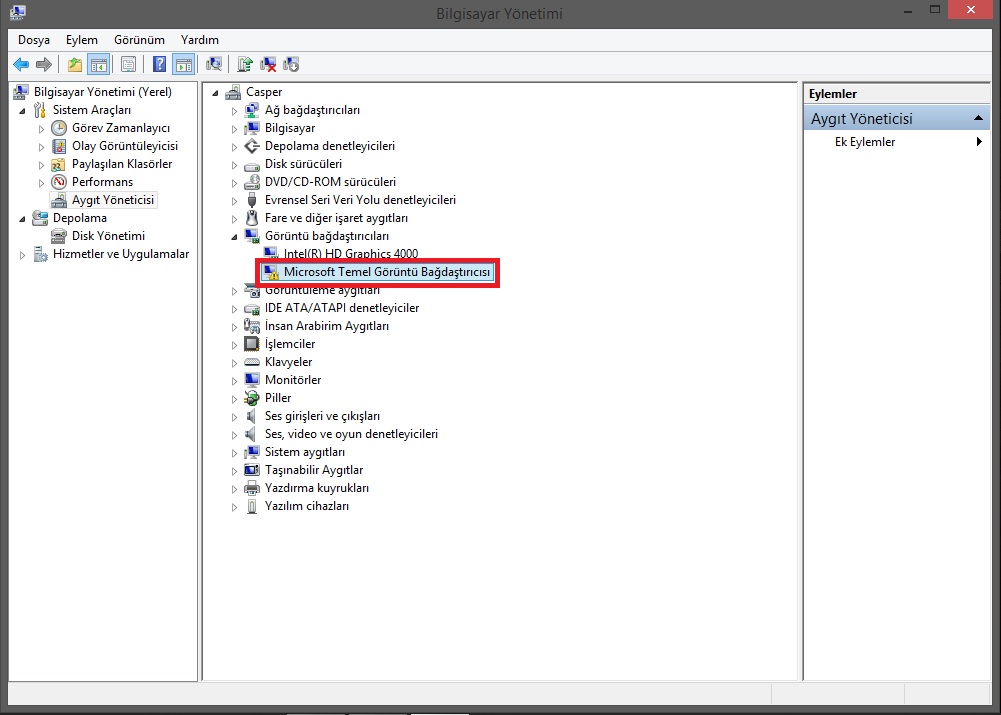This screenshot has height=715, width=1001.
Task: Collapse the Sistem Araçları tree node
Action: (23, 111)
